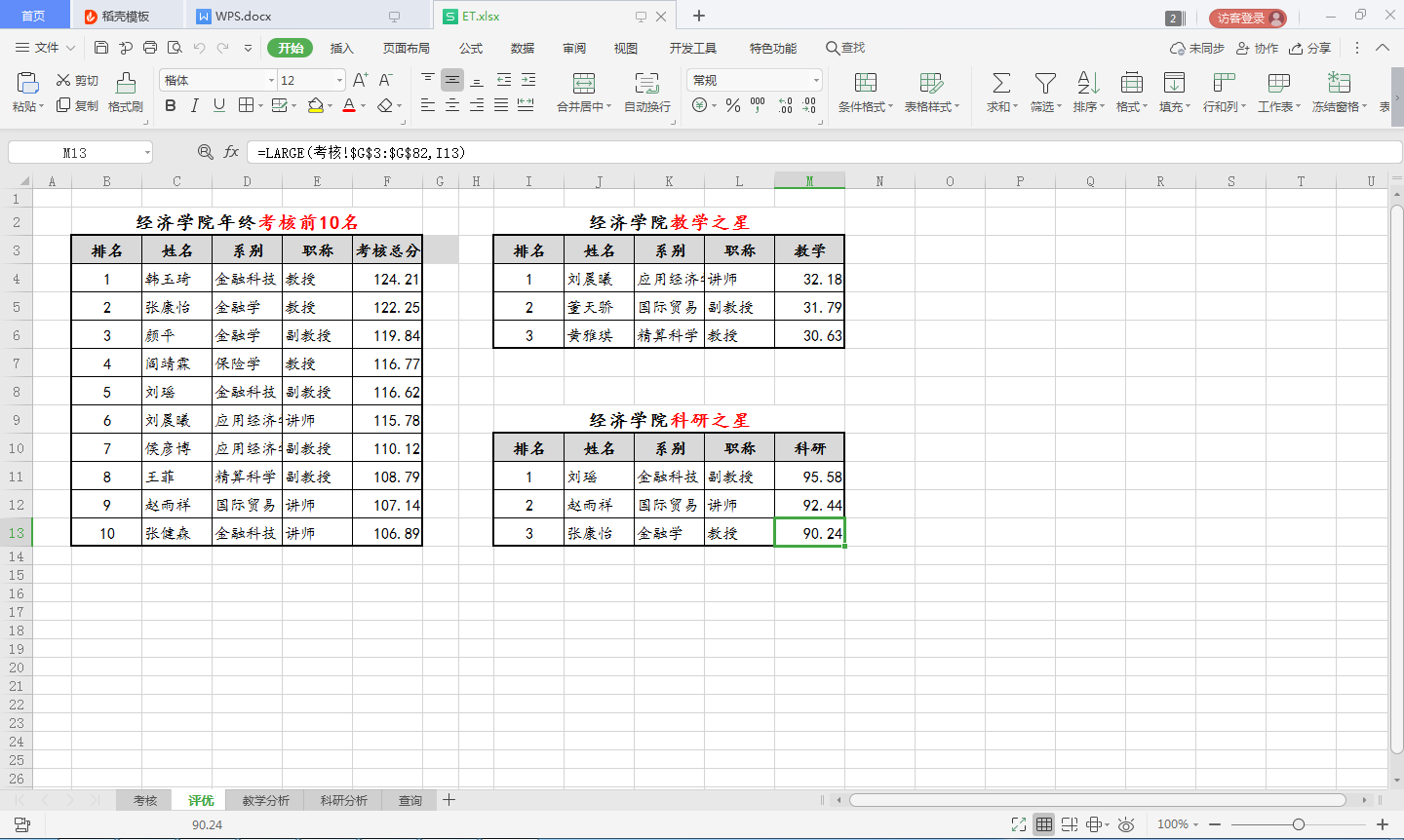Image resolution: width=1404 pixels, height=840 pixels.
Task: Open the number format dropdown (常规)
Action: coord(816,80)
